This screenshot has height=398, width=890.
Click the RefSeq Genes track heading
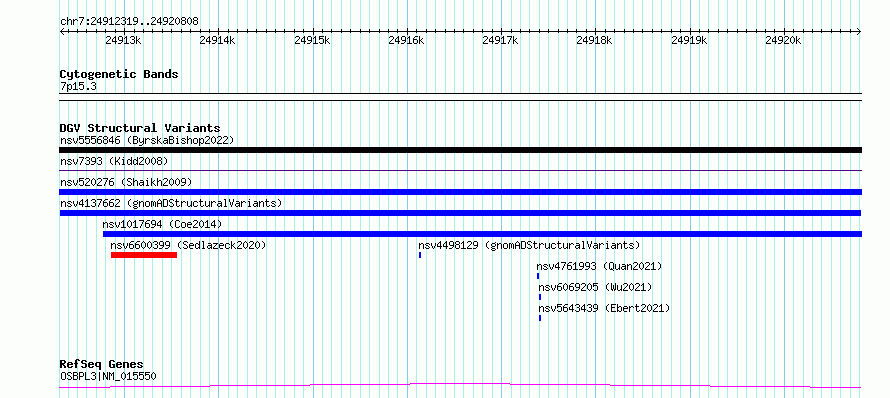coord(102,365)
